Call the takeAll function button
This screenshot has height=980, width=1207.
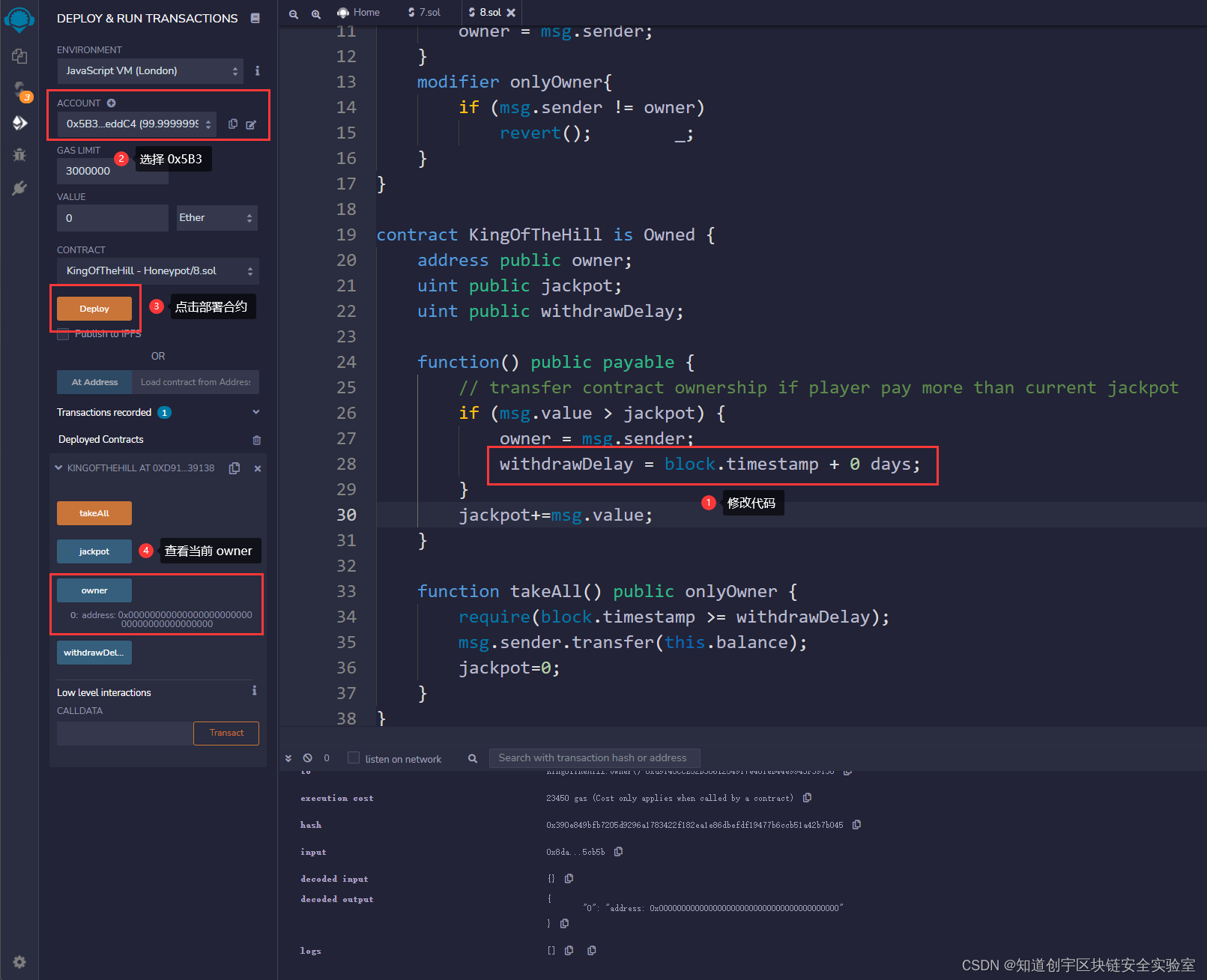[x=94, y=513]
